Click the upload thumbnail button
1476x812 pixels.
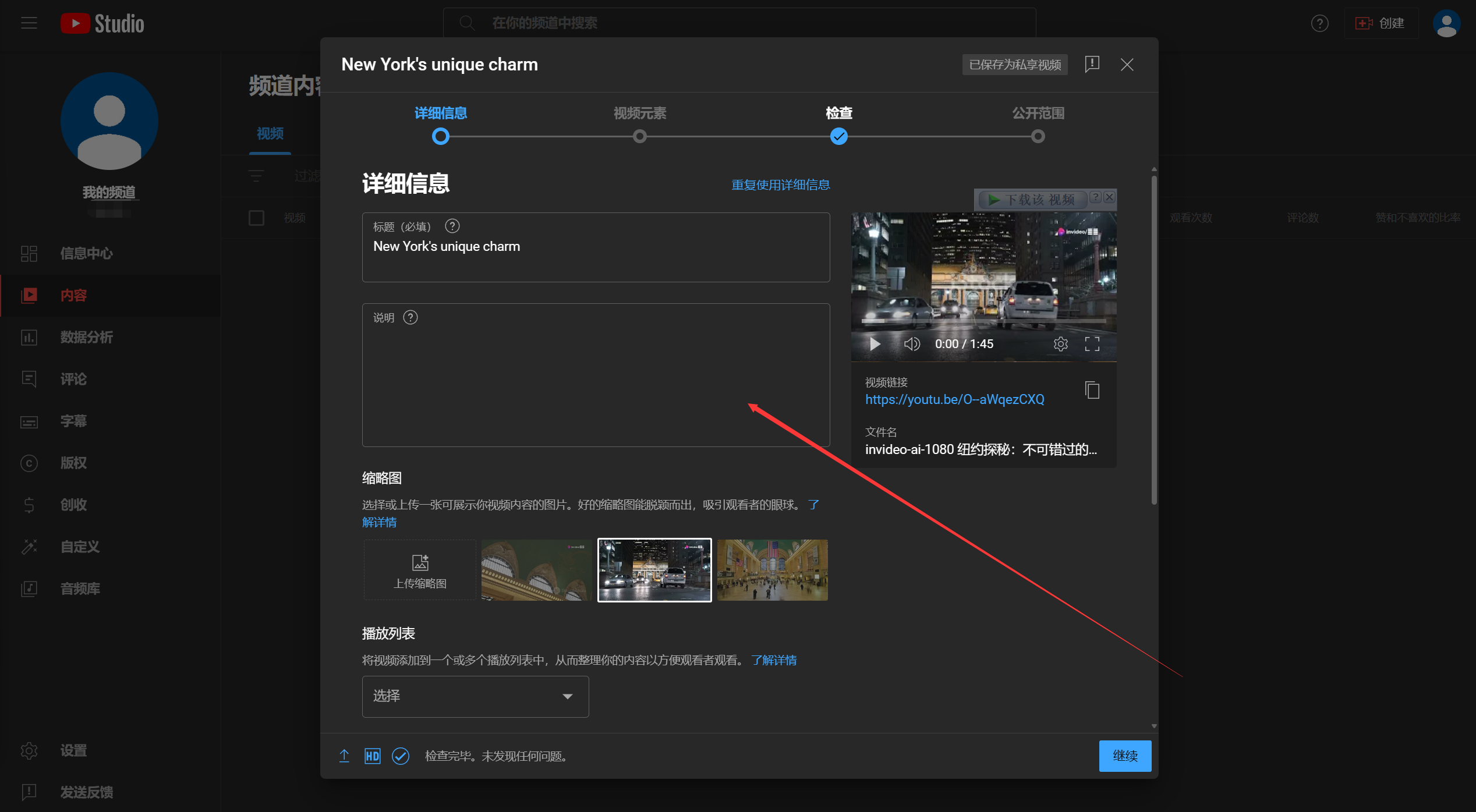420,570
